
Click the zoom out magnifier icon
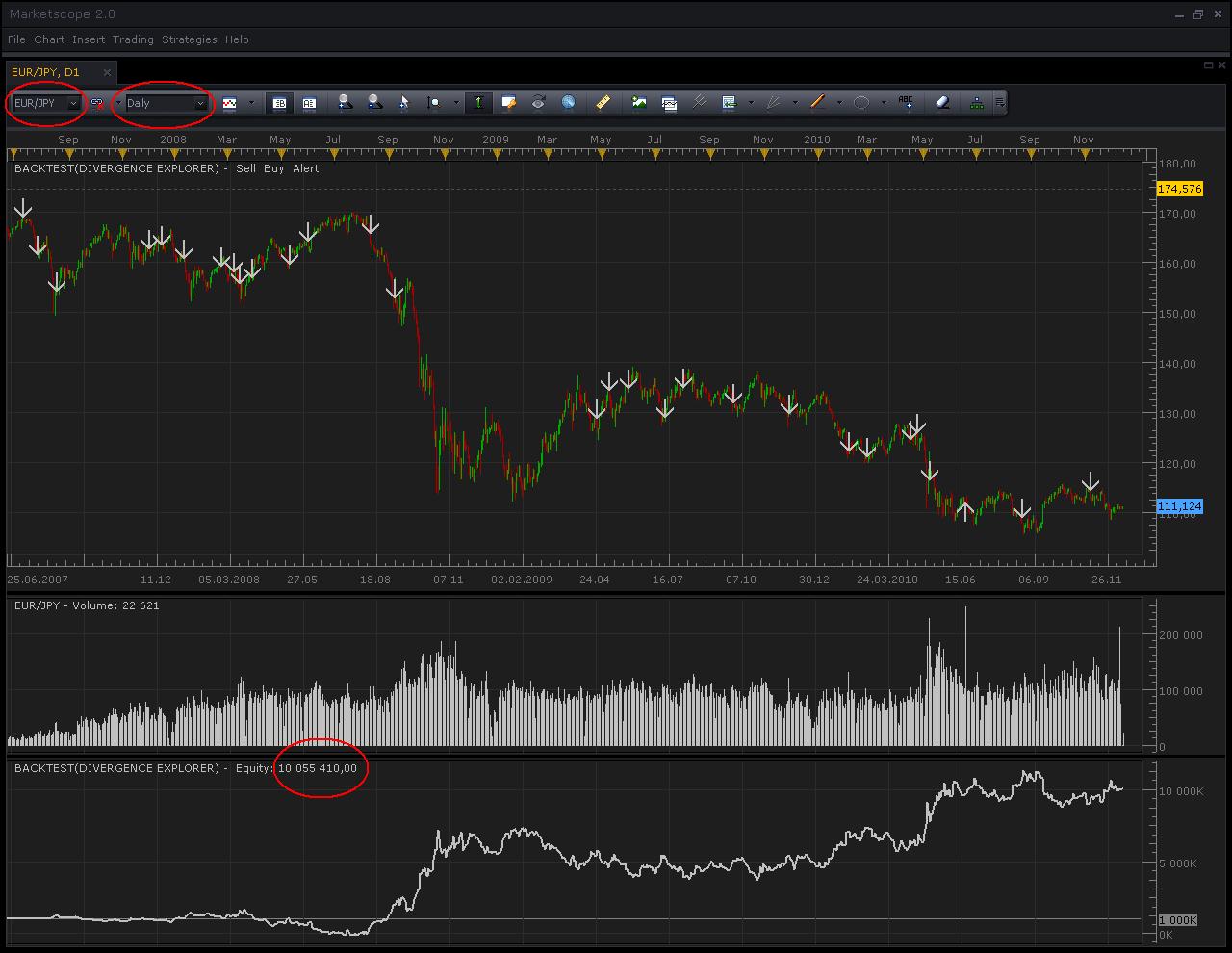point(374,103)
